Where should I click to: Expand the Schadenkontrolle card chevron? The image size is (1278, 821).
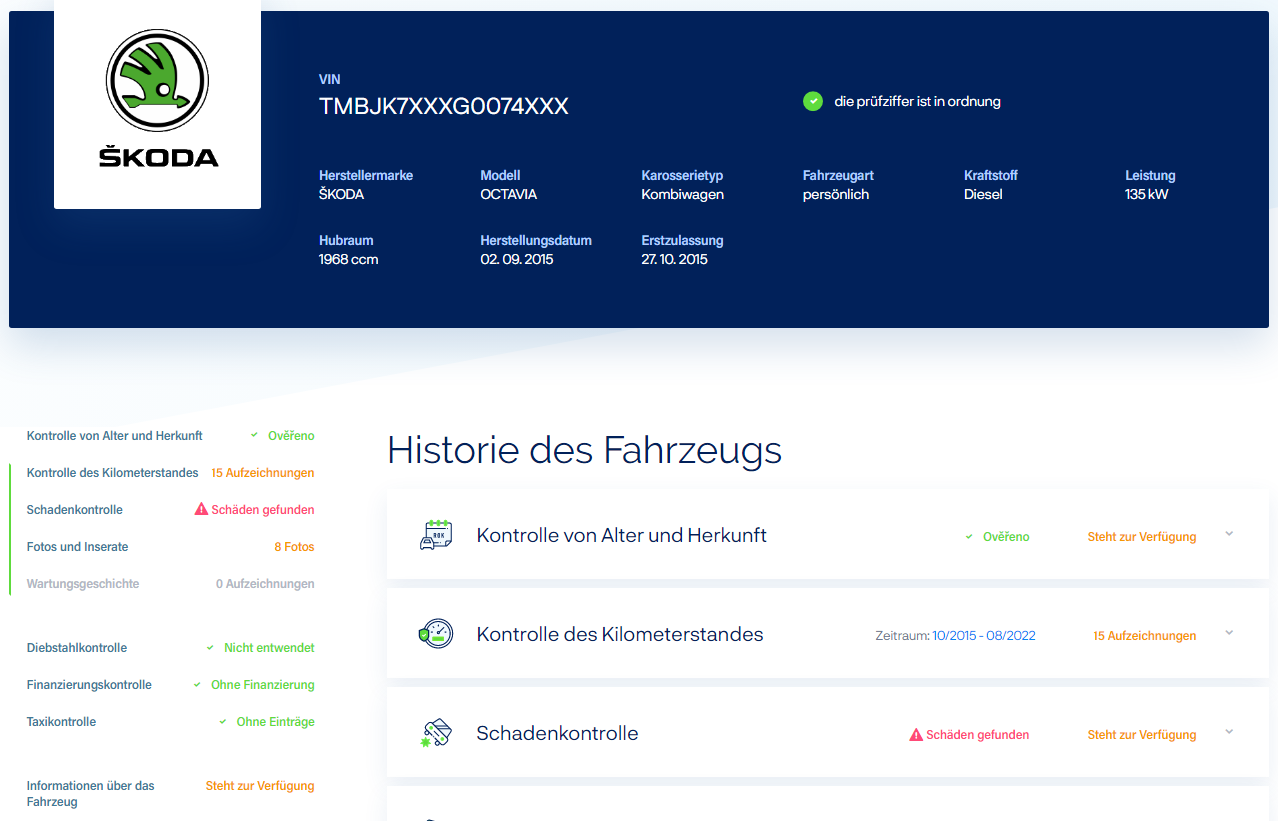point(1229,732)
